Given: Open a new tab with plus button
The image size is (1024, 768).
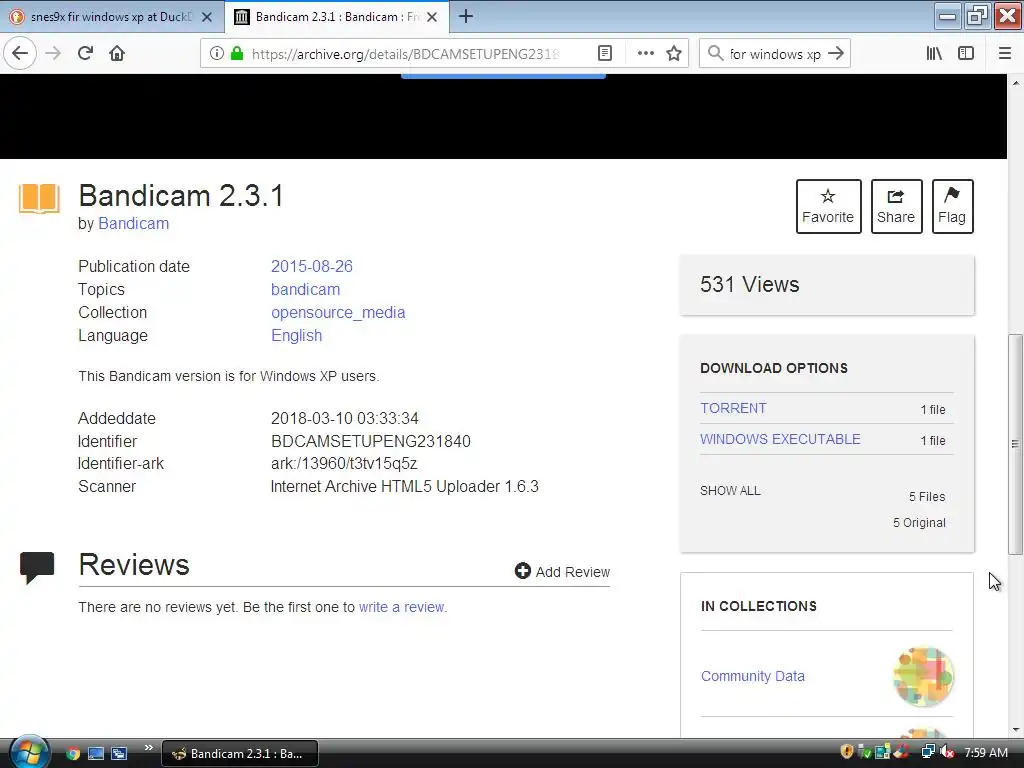Looking at the screenshot, I should [466, 16].
